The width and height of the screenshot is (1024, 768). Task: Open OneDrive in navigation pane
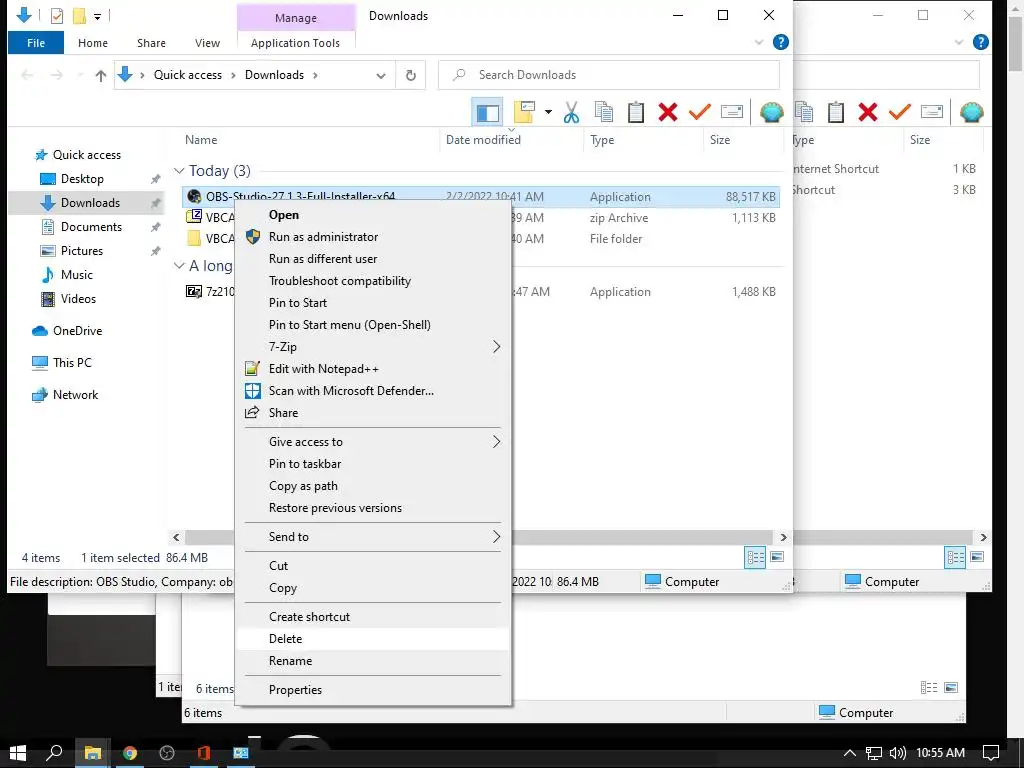point(77,331)
